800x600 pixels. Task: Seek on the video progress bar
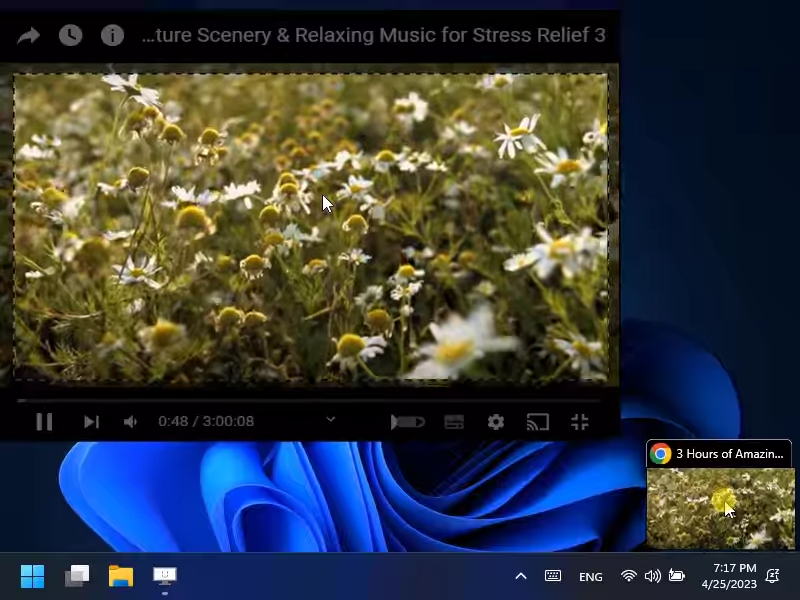(x=309, y=401)
